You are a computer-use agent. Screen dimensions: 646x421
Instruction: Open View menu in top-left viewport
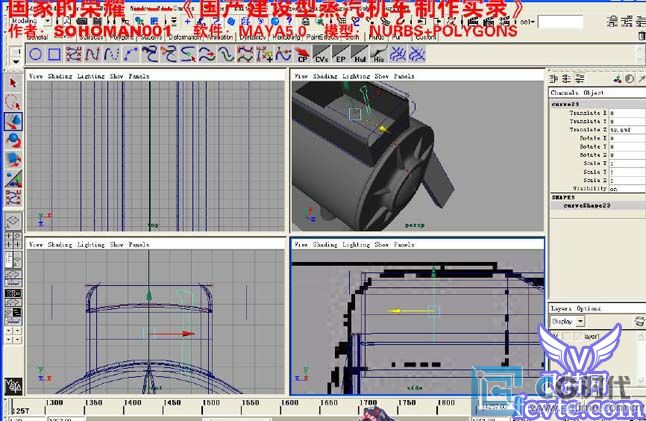click(36, 76)
